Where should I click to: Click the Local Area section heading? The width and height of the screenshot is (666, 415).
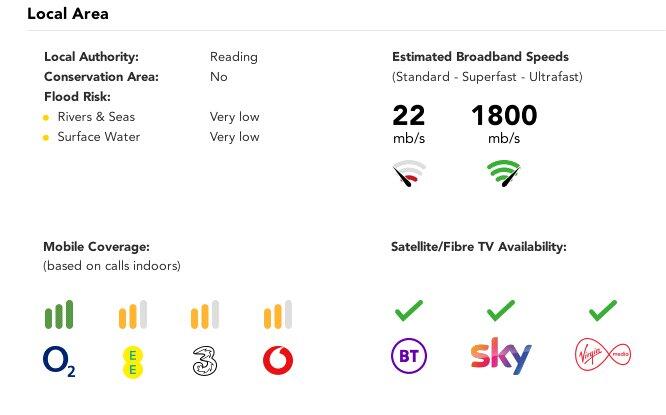point(68,14)
